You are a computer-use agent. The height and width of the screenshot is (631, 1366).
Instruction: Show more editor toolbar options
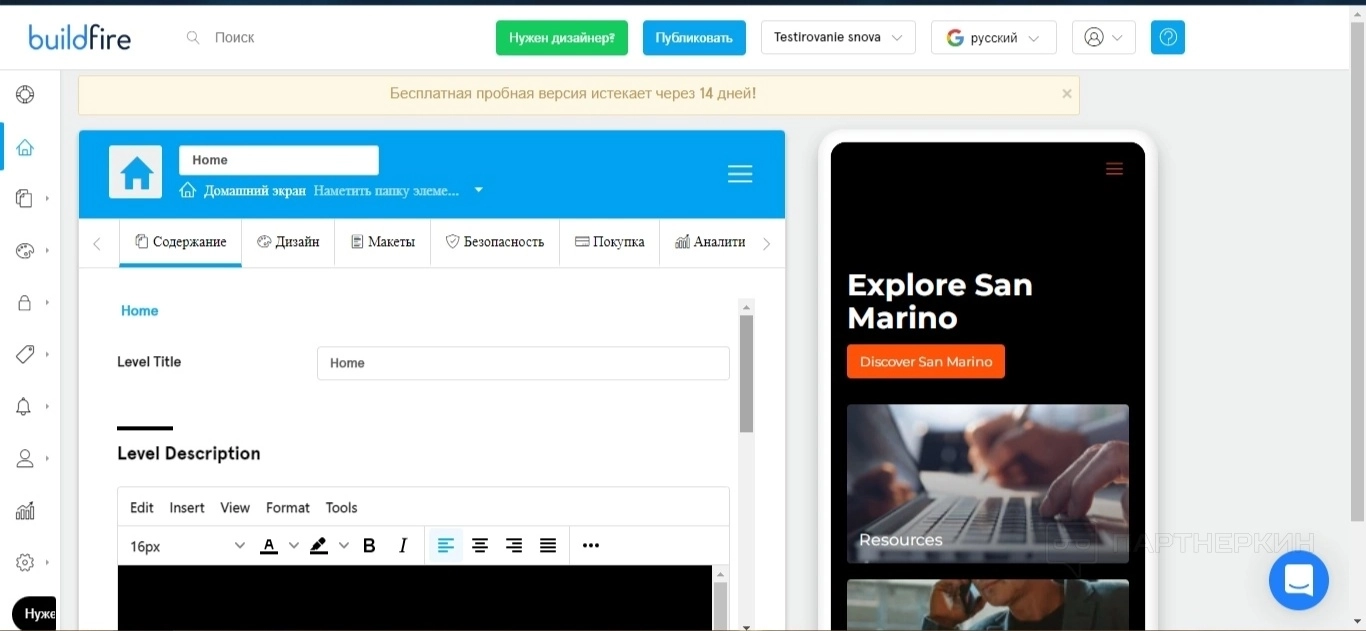point(591,546)
